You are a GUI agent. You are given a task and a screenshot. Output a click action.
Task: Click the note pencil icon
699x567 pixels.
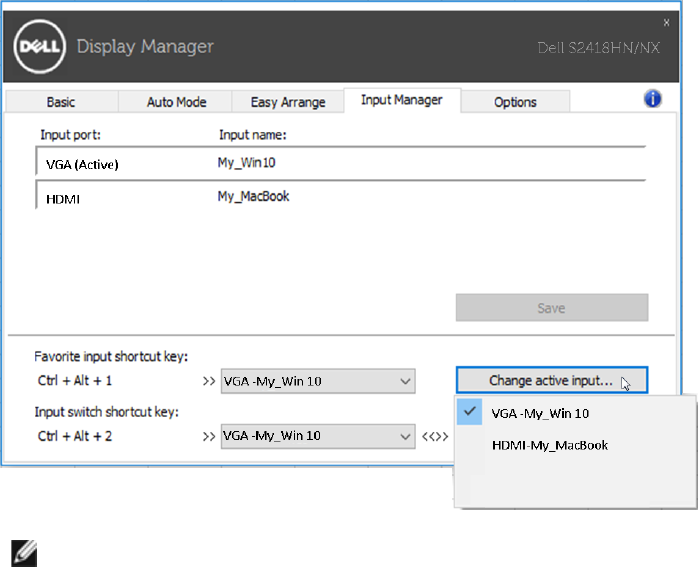pyautogui.click(x=25, y=551)
